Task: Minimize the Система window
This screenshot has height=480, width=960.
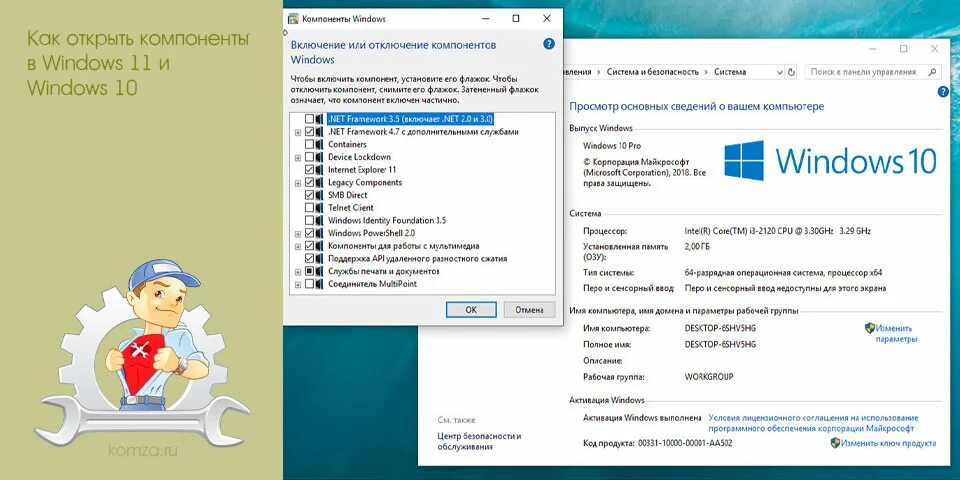Action: click(872, 49)
